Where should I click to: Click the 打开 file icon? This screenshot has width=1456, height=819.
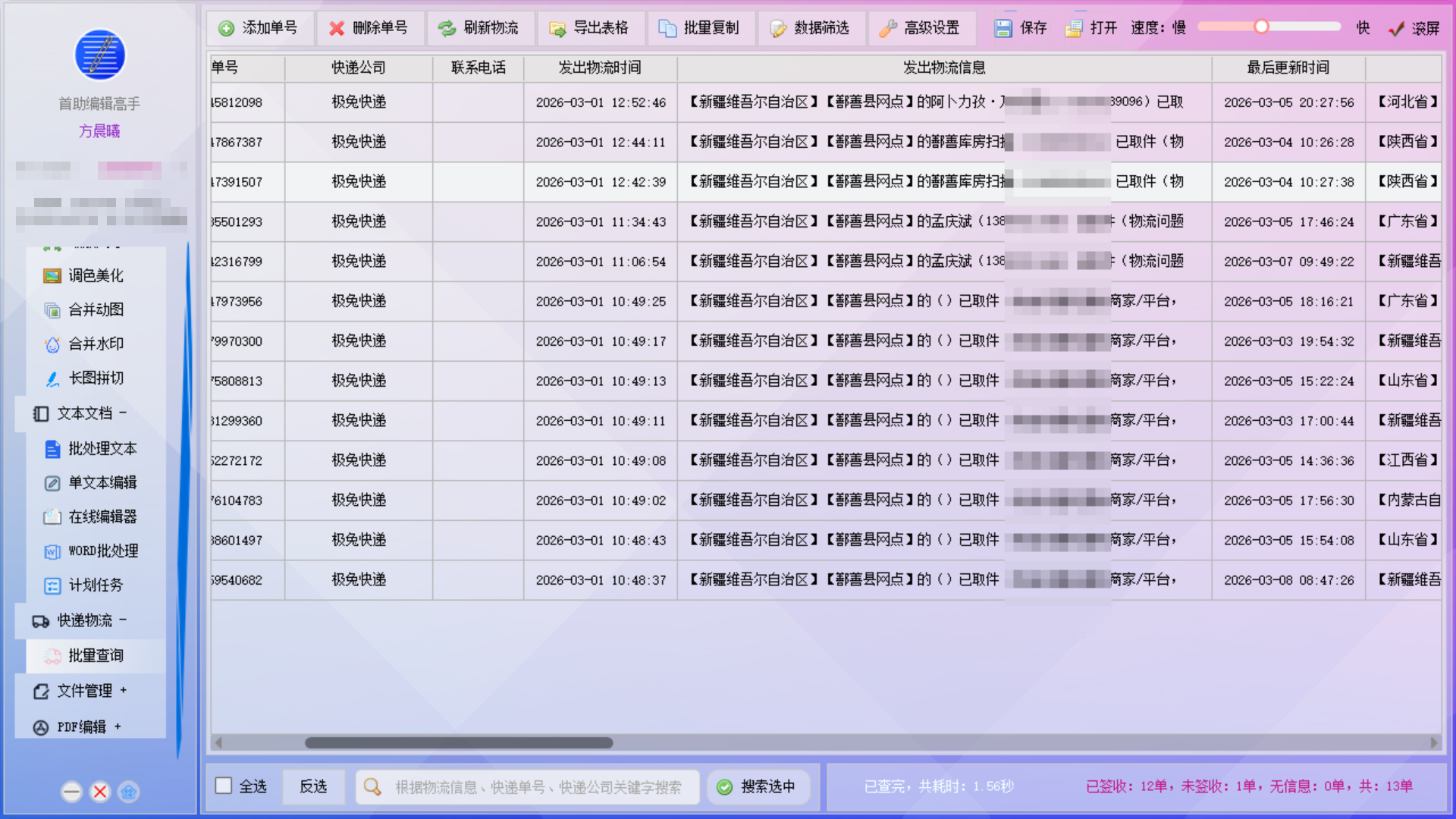tap(1074, 29)
